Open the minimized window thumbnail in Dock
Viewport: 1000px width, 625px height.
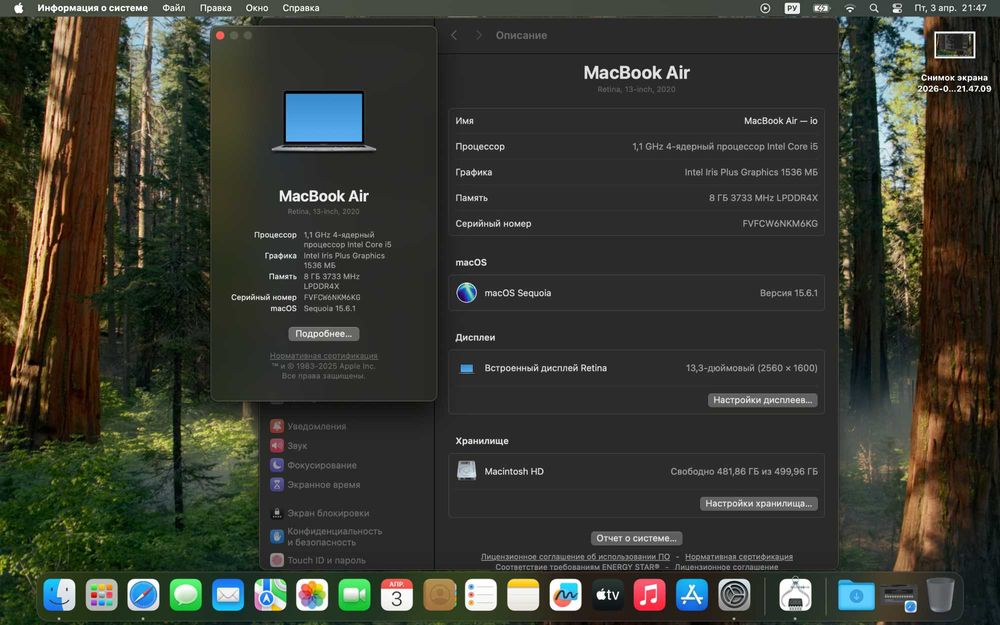point(899,597)
